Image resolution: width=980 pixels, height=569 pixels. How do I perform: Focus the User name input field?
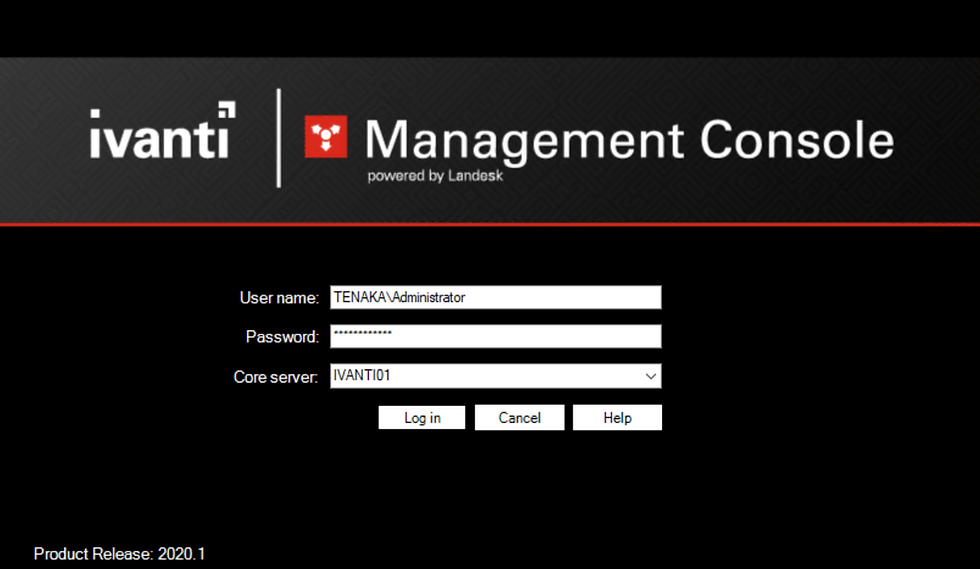(496, 298)
